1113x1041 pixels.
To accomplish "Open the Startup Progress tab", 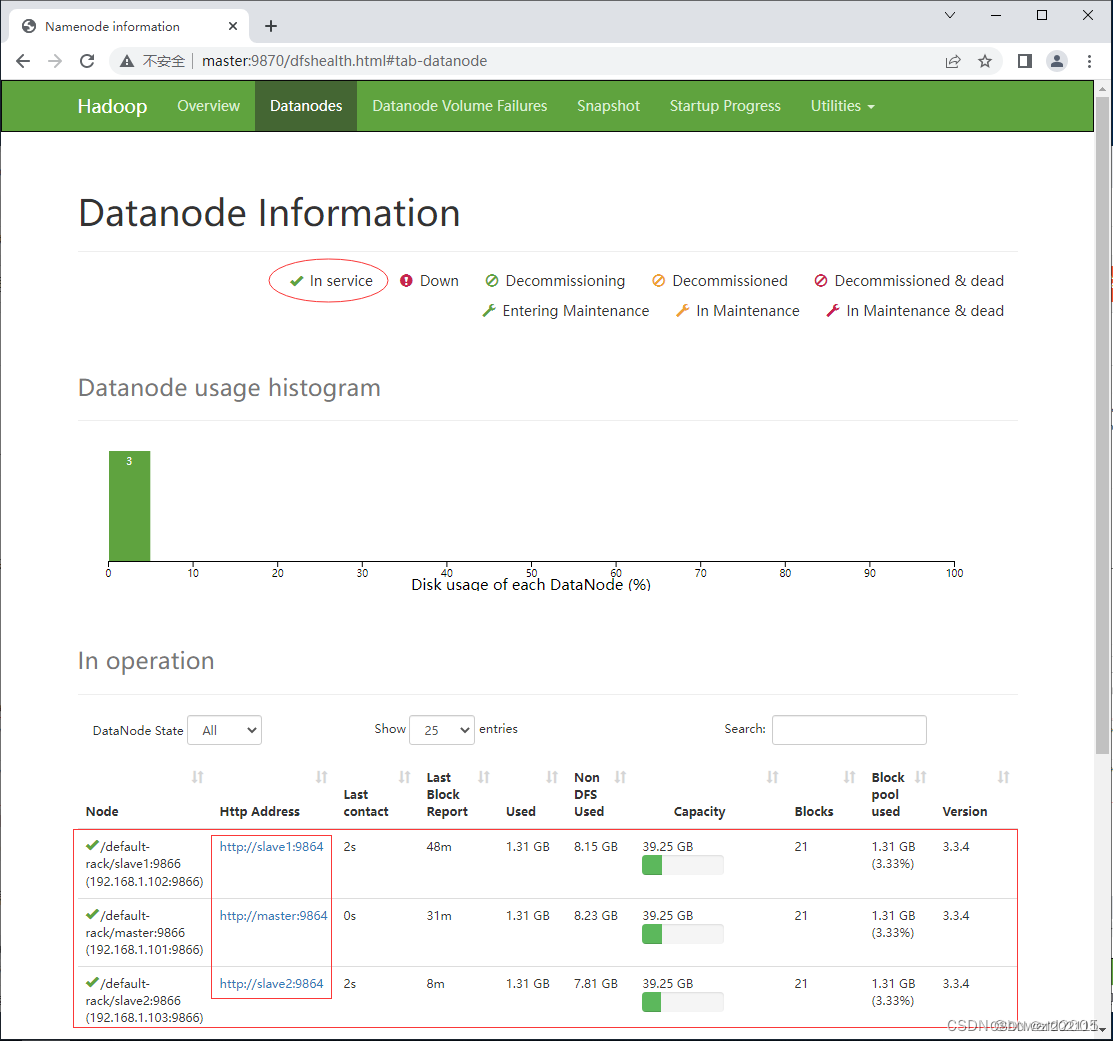I will 725,106.
